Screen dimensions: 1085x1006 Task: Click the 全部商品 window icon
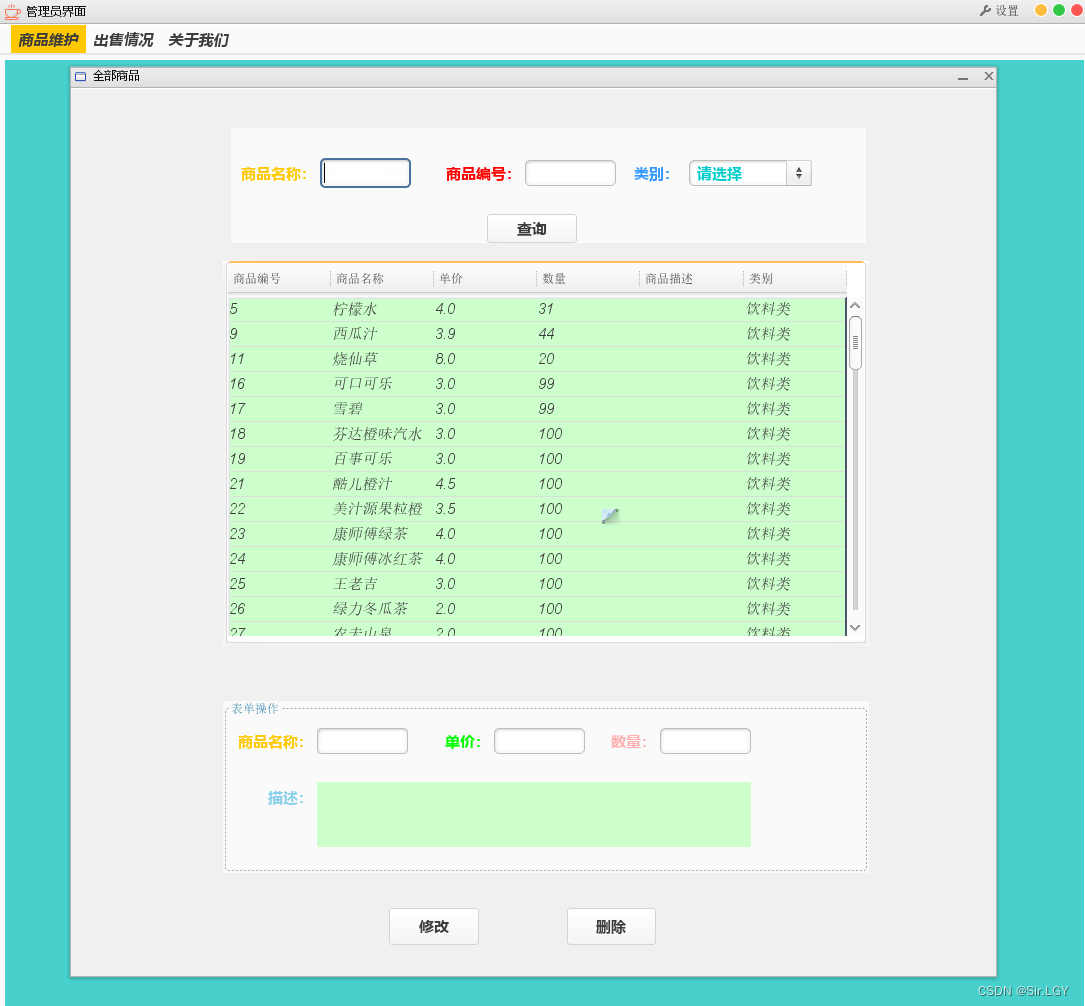click(81, 76)
